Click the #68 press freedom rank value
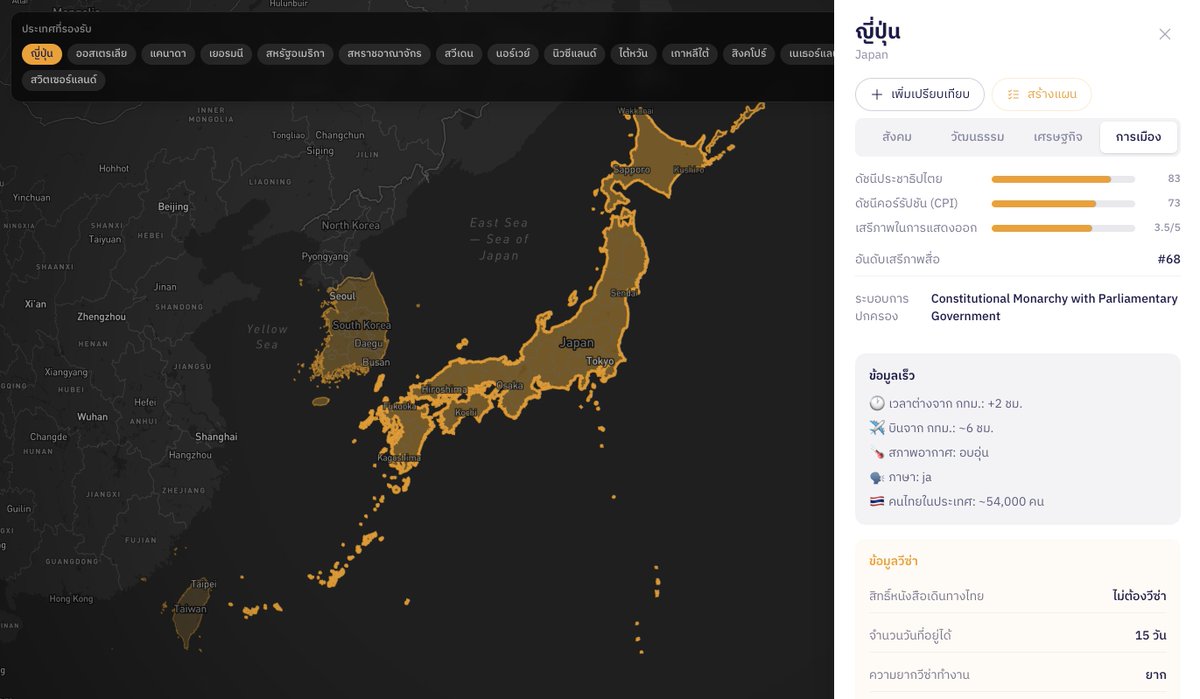Image resolution: width=1200 pixels, height=699 pixels. point(1169,259)
